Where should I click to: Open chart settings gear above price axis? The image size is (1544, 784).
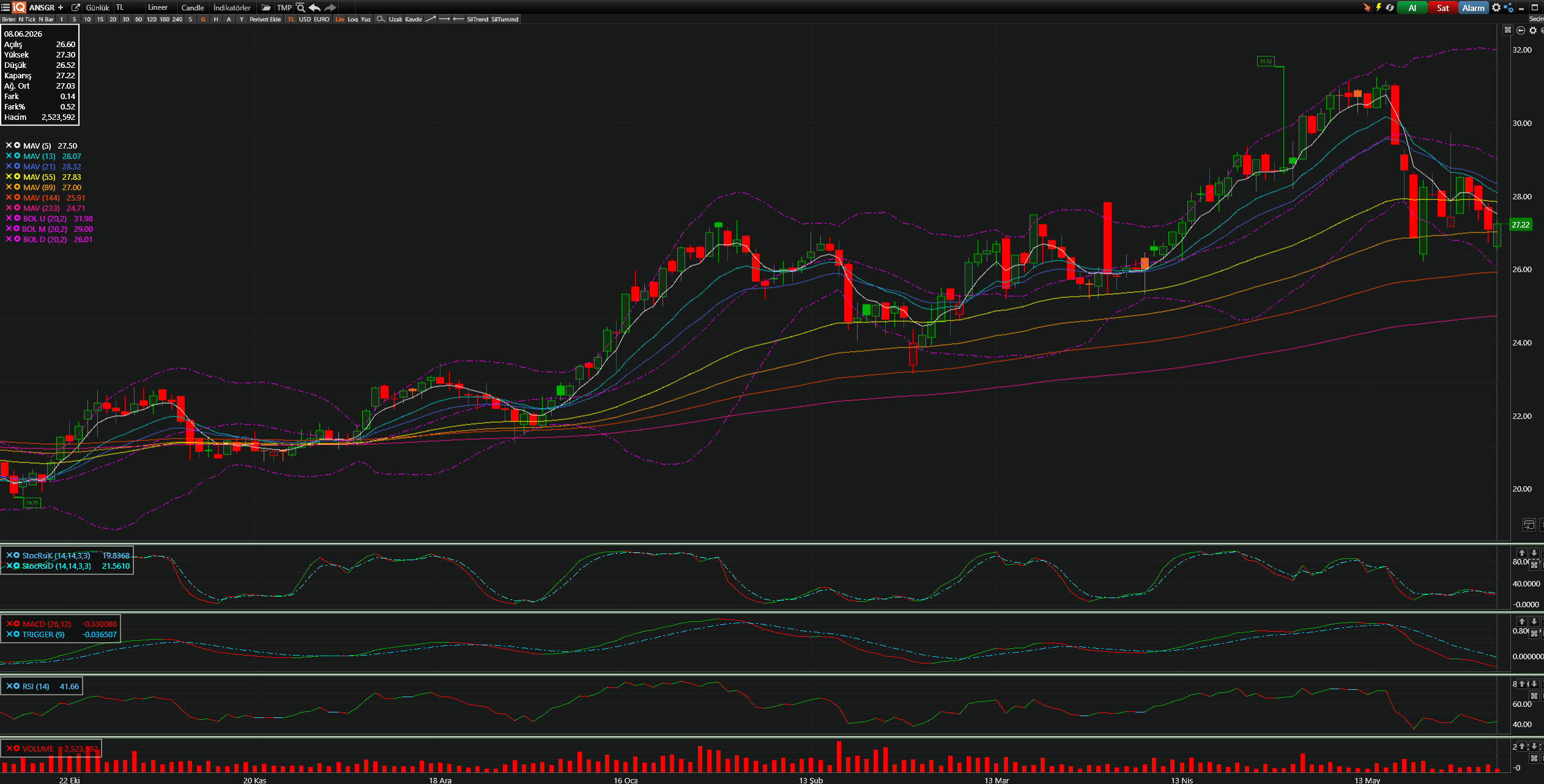point(1533,30)
